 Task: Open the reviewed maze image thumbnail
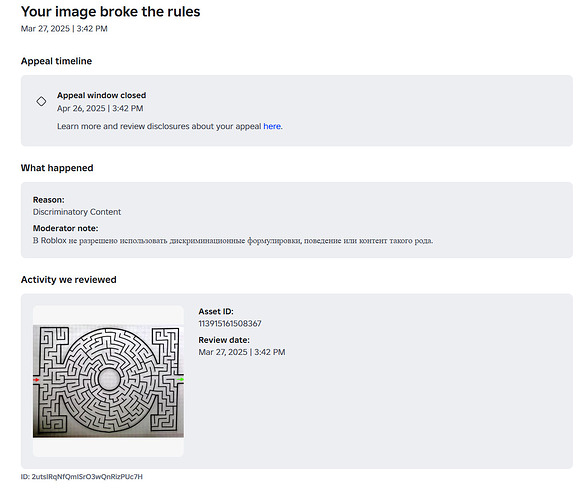108,381
